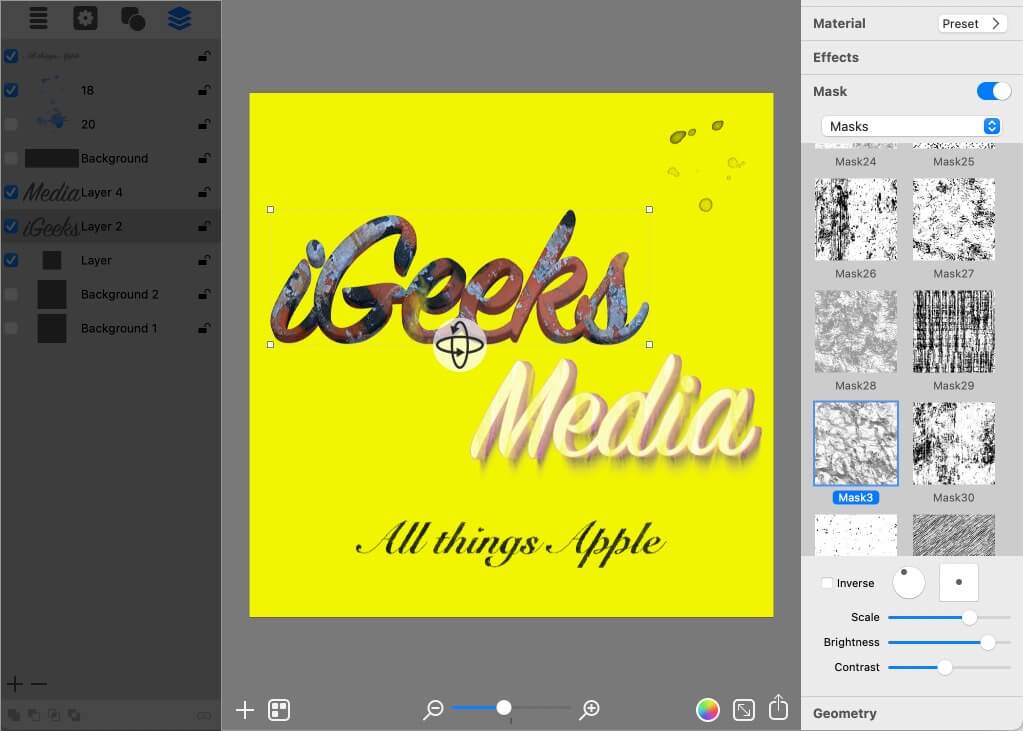
Task: Open the list view sidebar tab
Action: click(38, 18)
